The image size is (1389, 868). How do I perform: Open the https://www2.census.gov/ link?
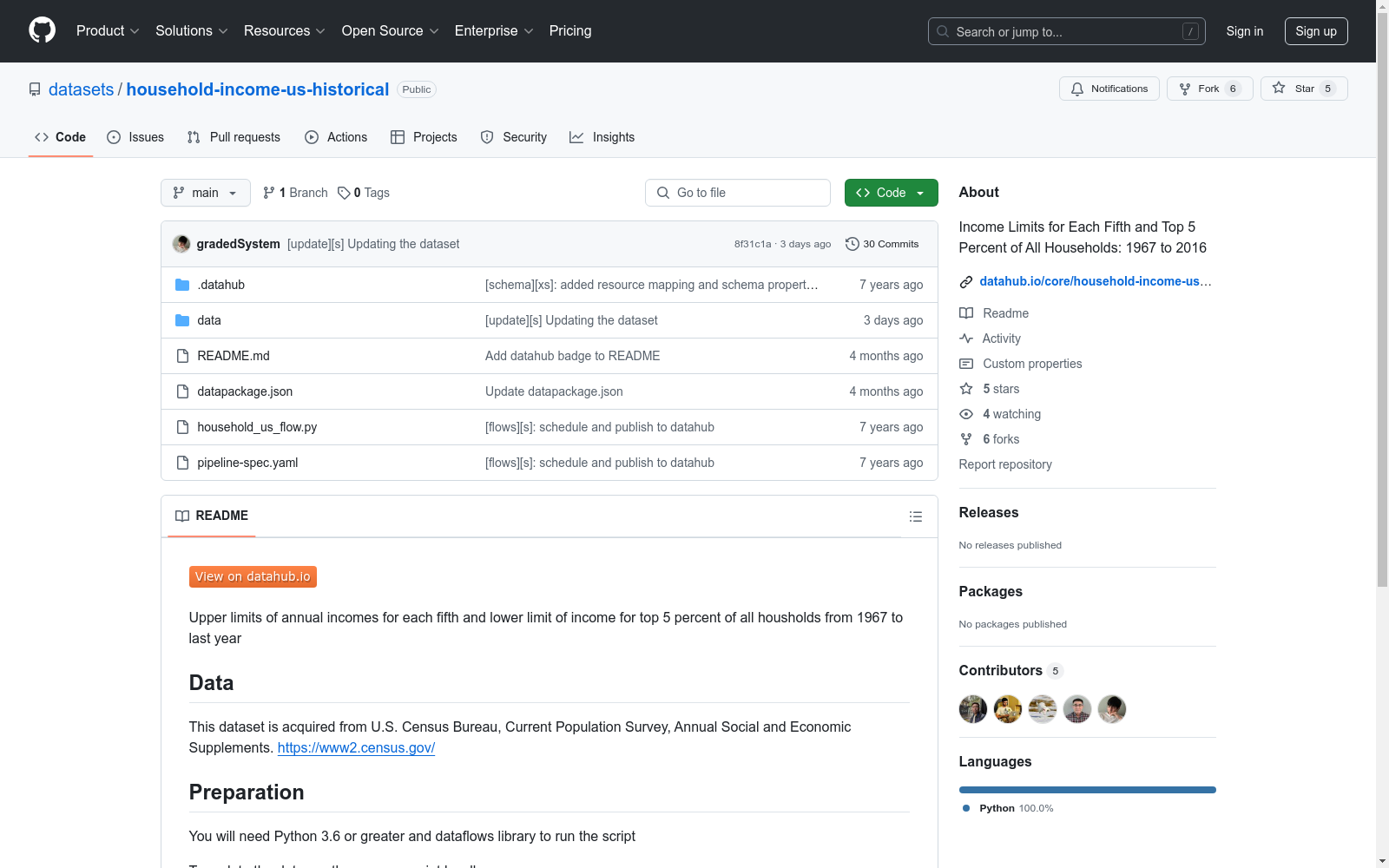(356, 747)
